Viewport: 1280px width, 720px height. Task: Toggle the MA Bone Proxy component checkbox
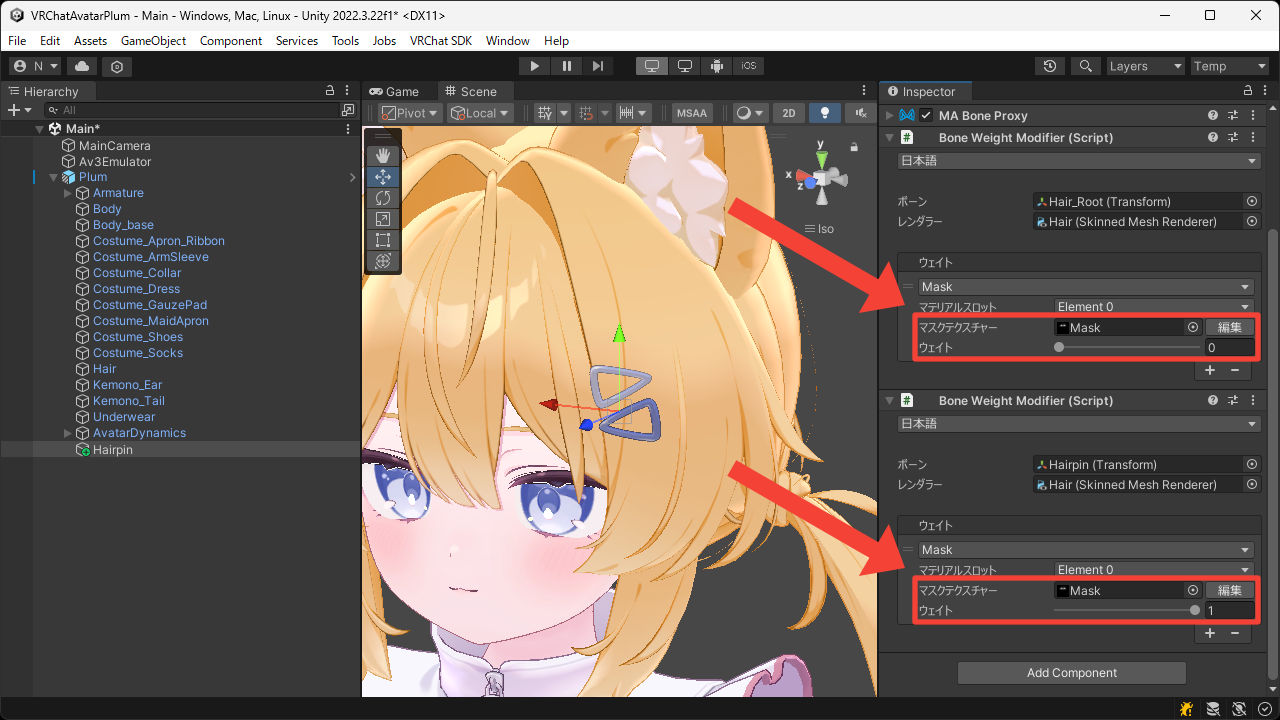click(926, 116)
